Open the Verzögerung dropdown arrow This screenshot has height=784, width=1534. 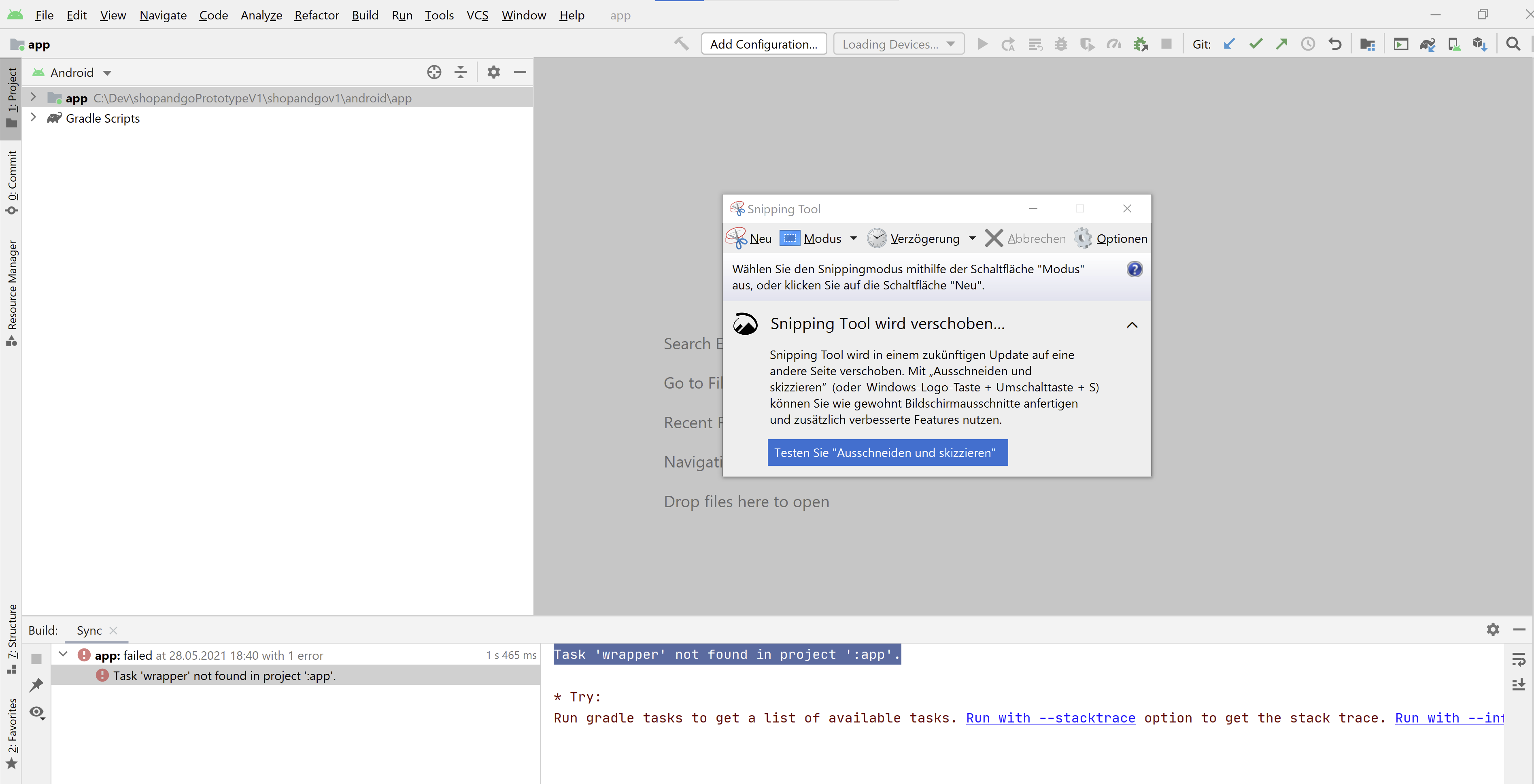coord(972,238)
